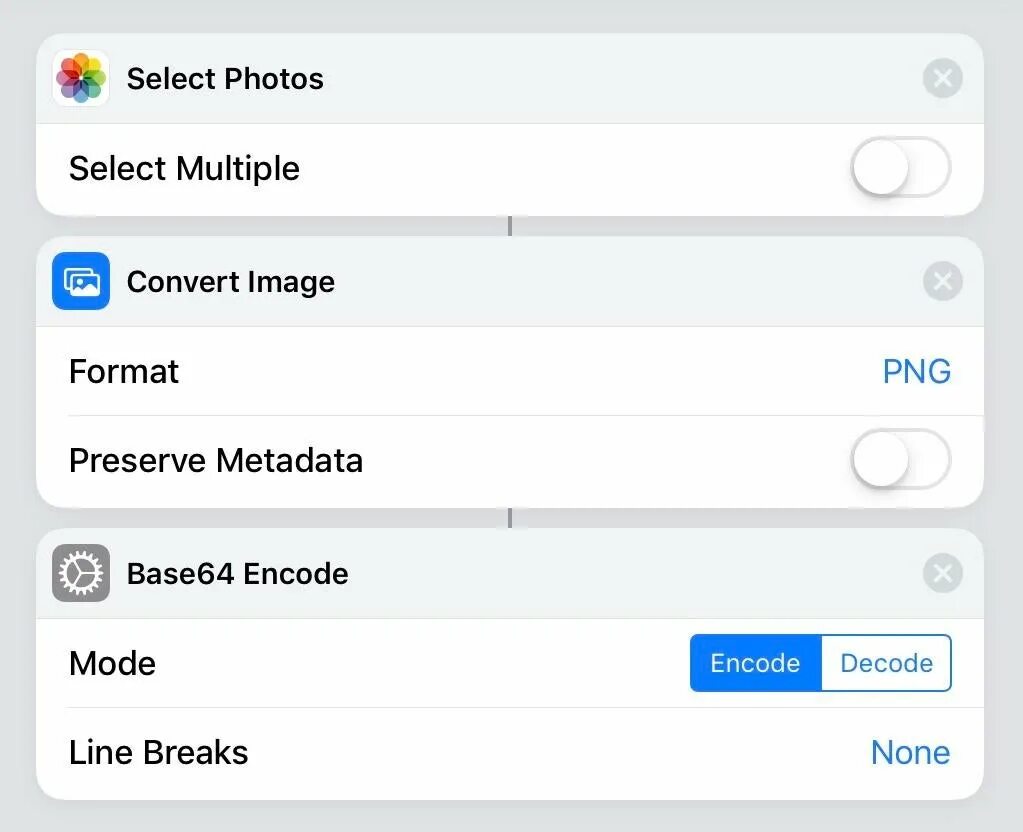Click the Select Multiple label text
This screenshot has height=832, width=1023.
coord(184,169)
